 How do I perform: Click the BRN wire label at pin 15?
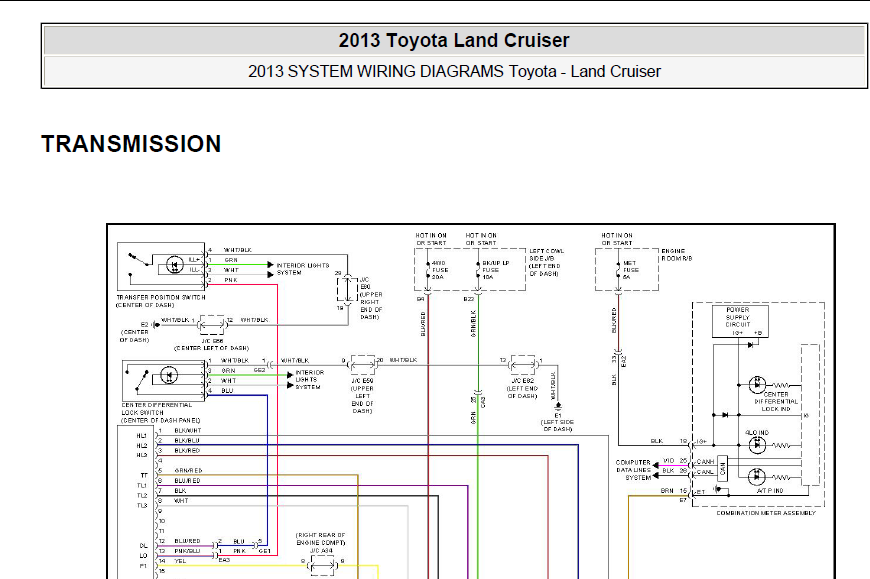pyautogui.click(x=667, y=491)
